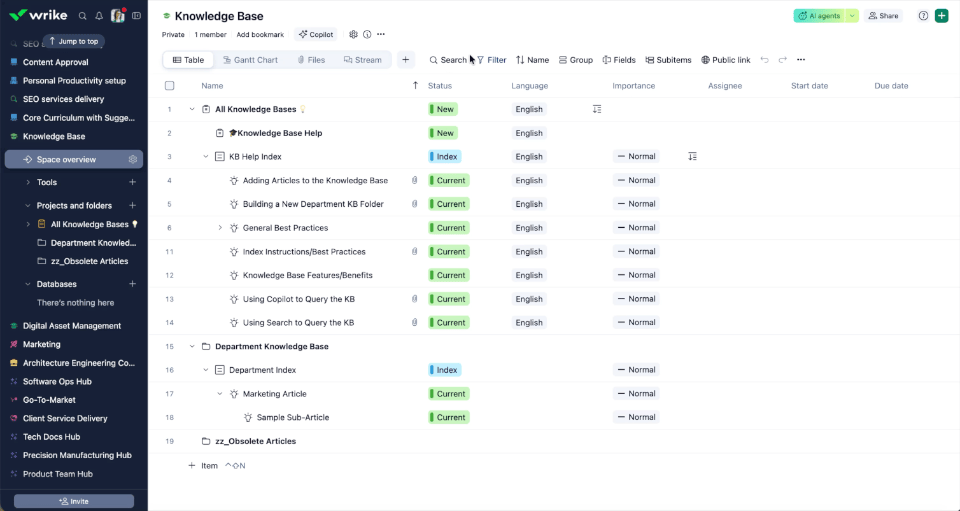Add a new Item row
960x511 pixels.
(203, 466)
